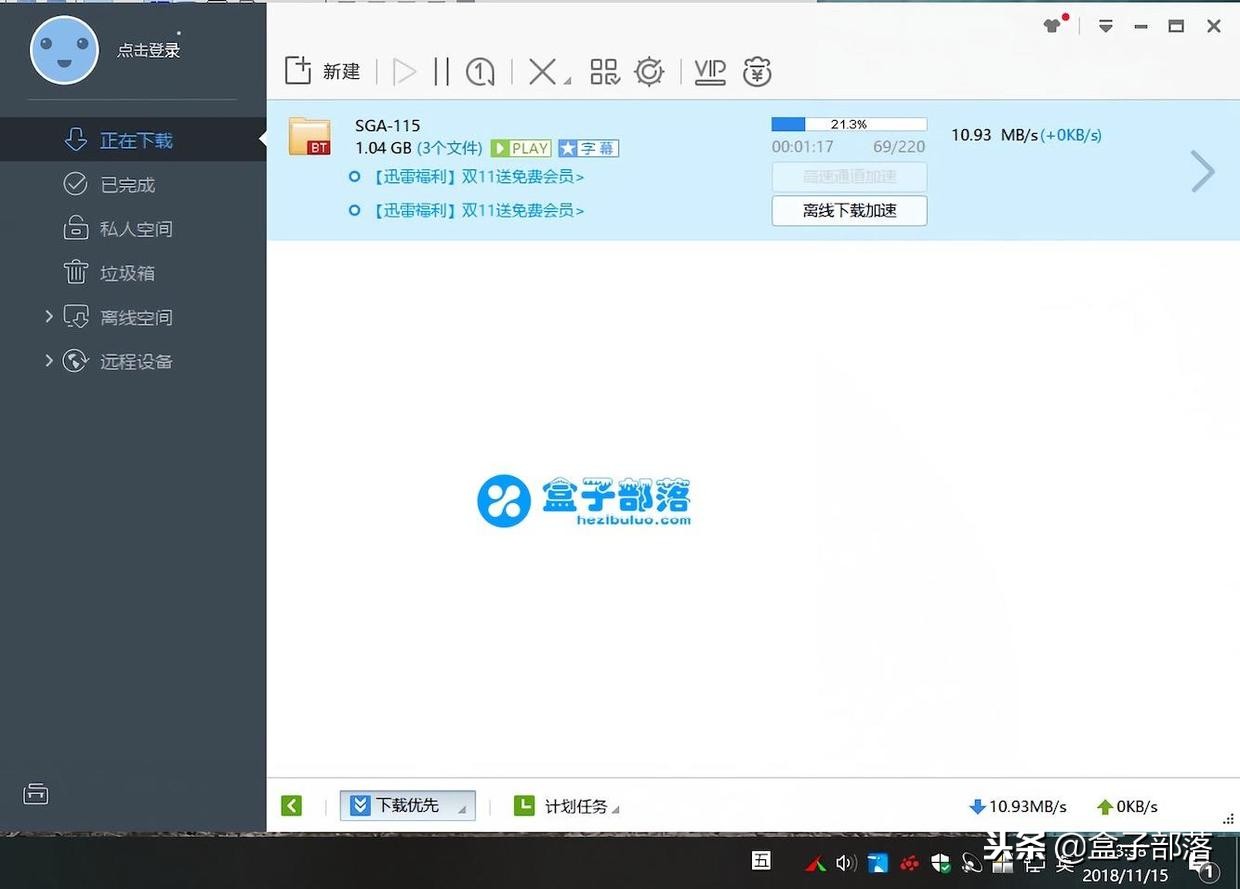Expand the 离线空间 sidebar entry

(x=47, y=316)
